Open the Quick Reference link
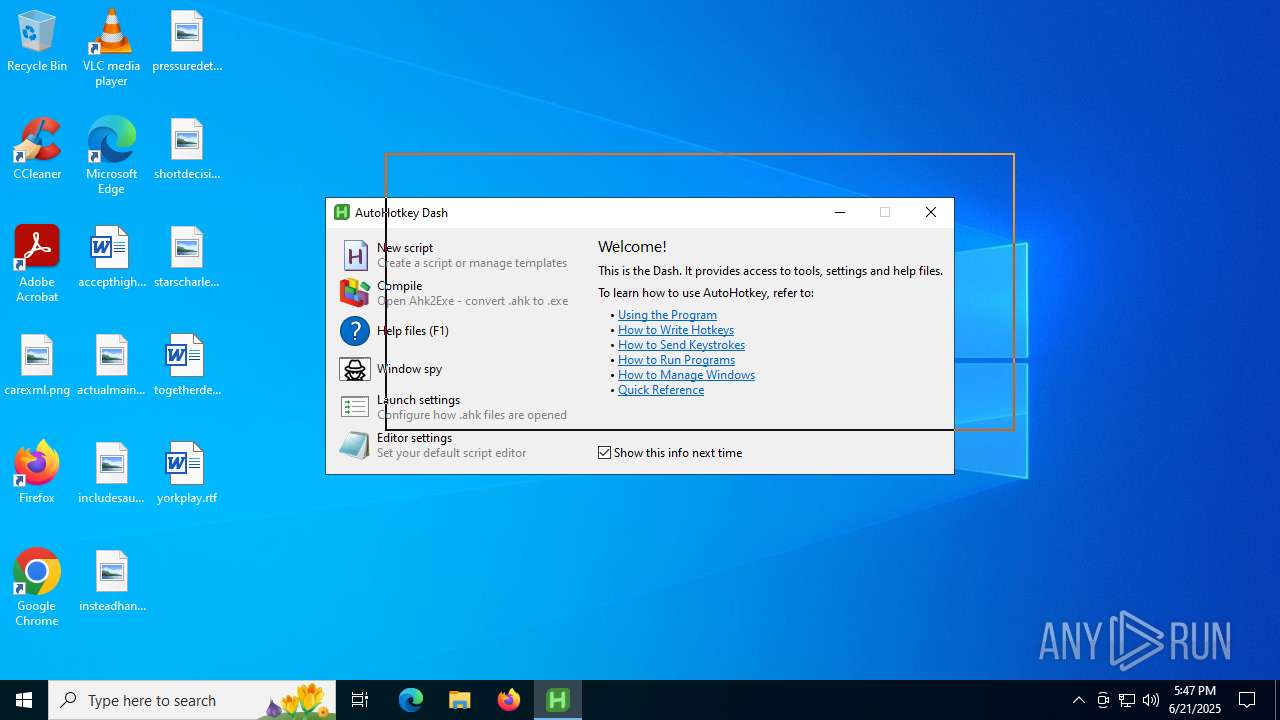Image resolution: width=1280 pixels, height=720 pixels. 661,390
